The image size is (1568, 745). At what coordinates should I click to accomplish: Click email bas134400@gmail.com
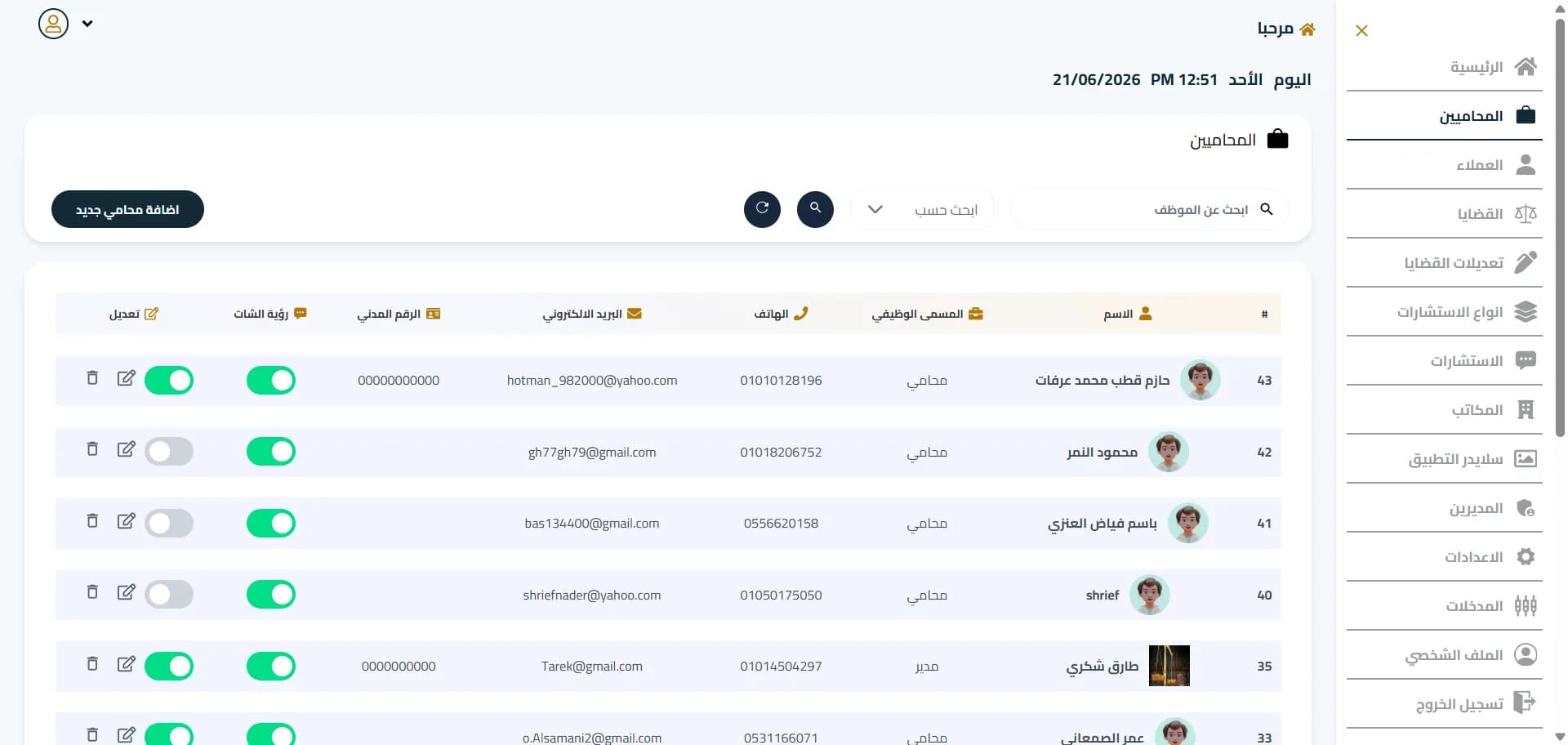(592, 524)
